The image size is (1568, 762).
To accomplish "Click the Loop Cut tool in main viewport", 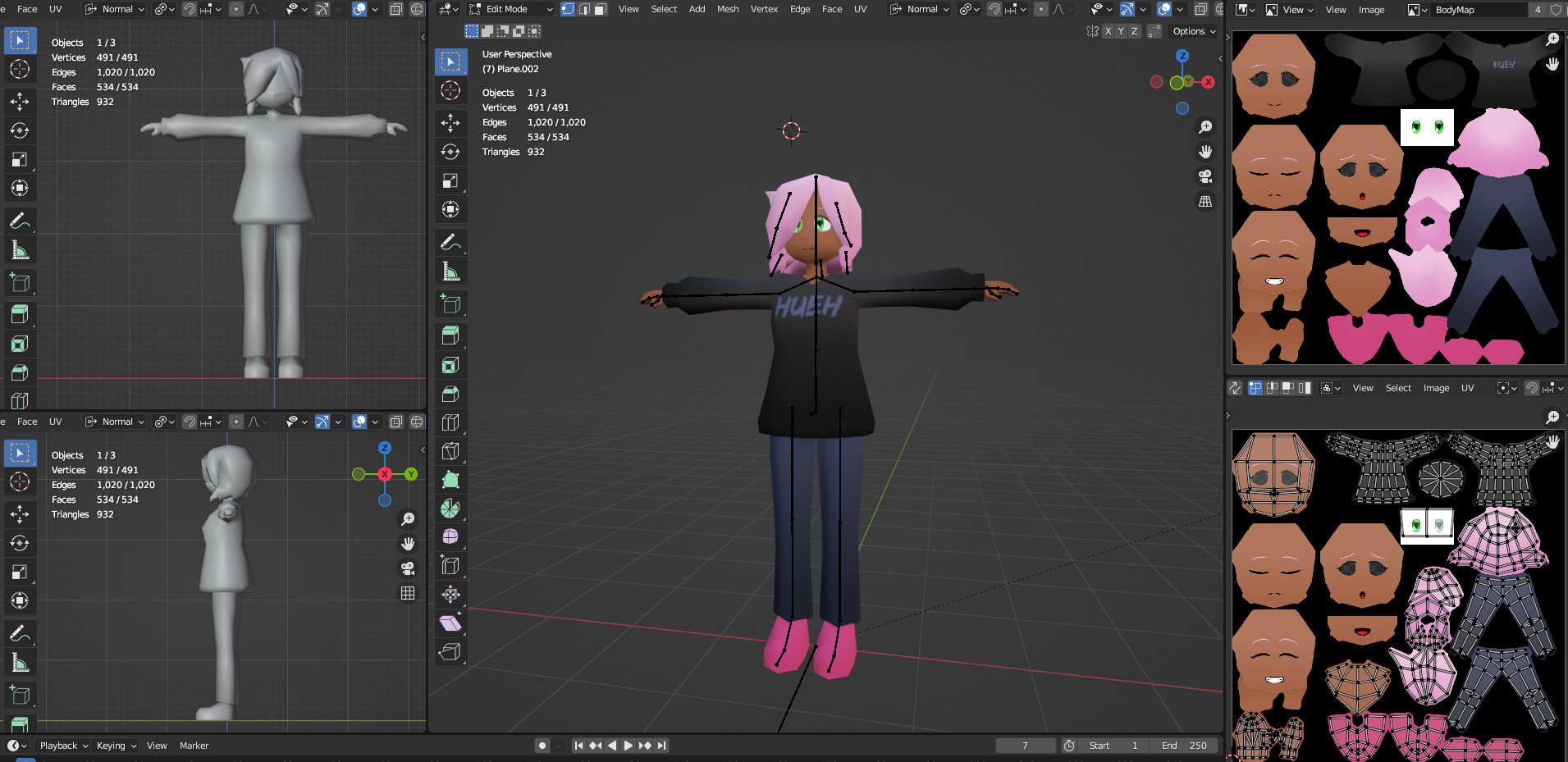I will point(450,422).
